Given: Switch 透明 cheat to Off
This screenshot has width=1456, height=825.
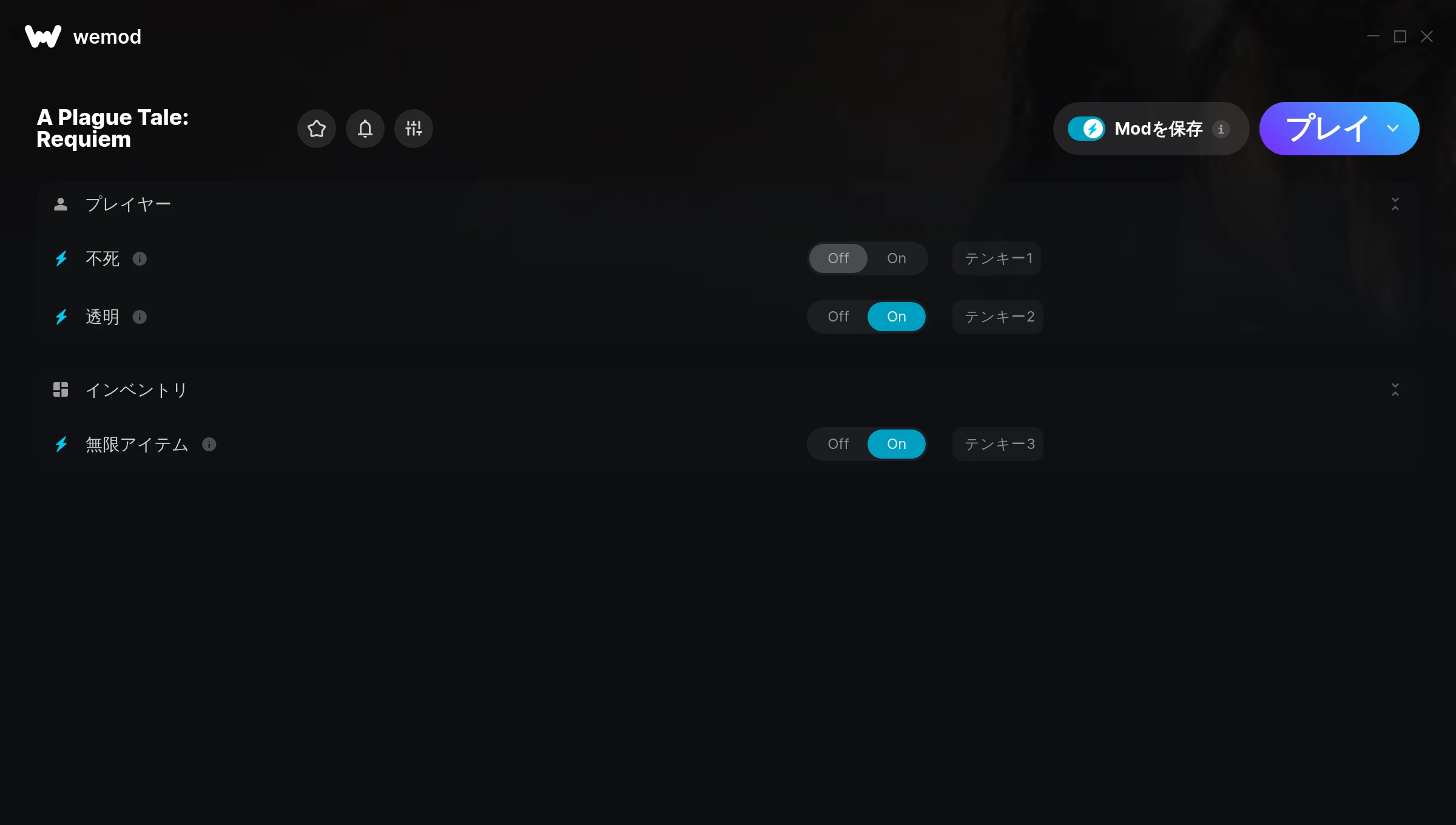Looking at the screenshot, I should pos(838,317).
